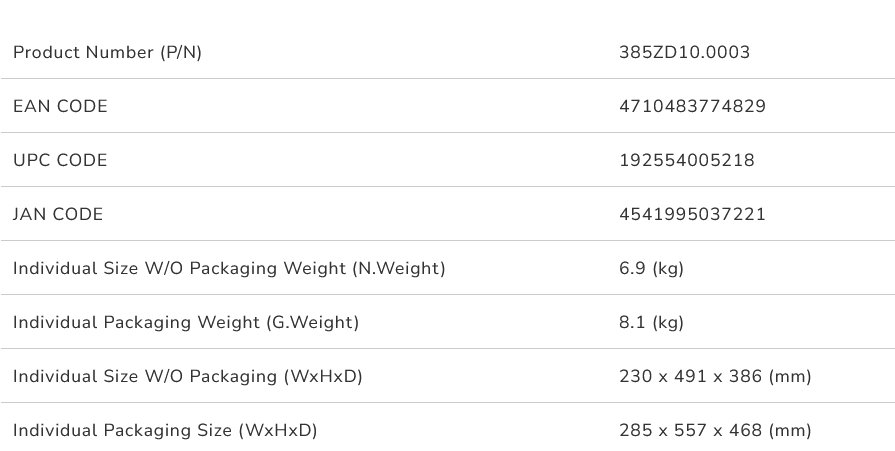895x451 pixels.
Task: Click the JAN CODE label
Action: (58, 214)
